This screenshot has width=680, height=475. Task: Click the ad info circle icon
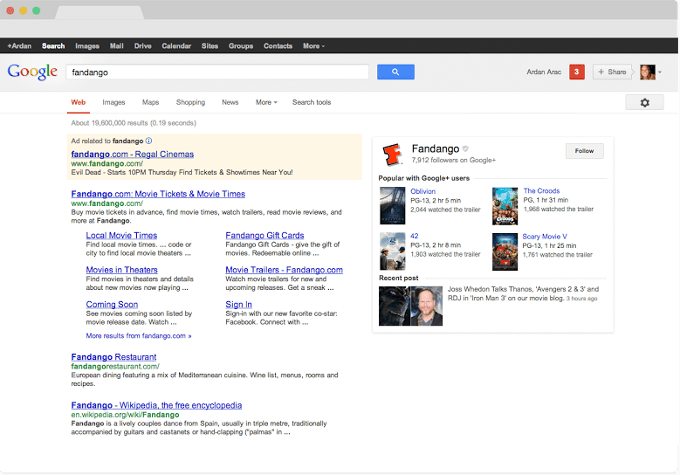tap(149, 141)
